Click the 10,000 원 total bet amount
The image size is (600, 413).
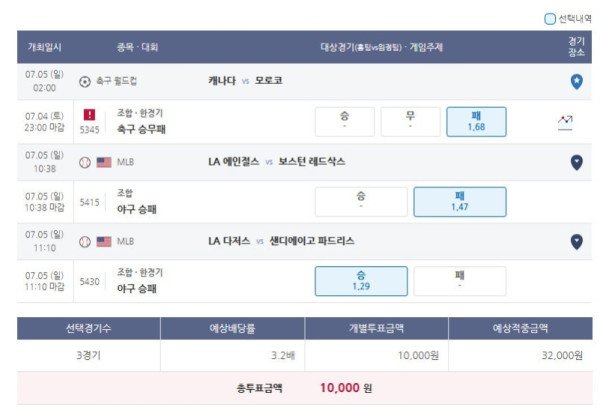point(346,388)
